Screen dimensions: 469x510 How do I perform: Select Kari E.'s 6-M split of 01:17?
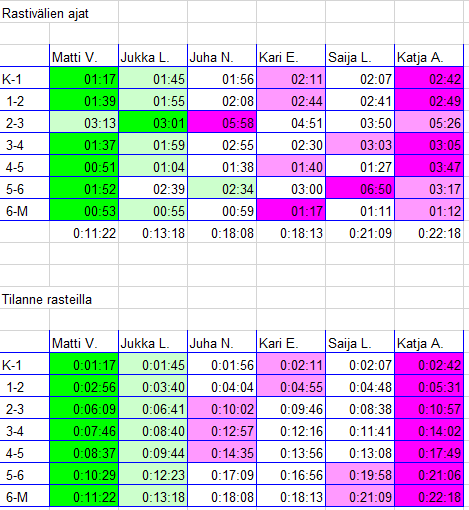(x=291, y=211)
